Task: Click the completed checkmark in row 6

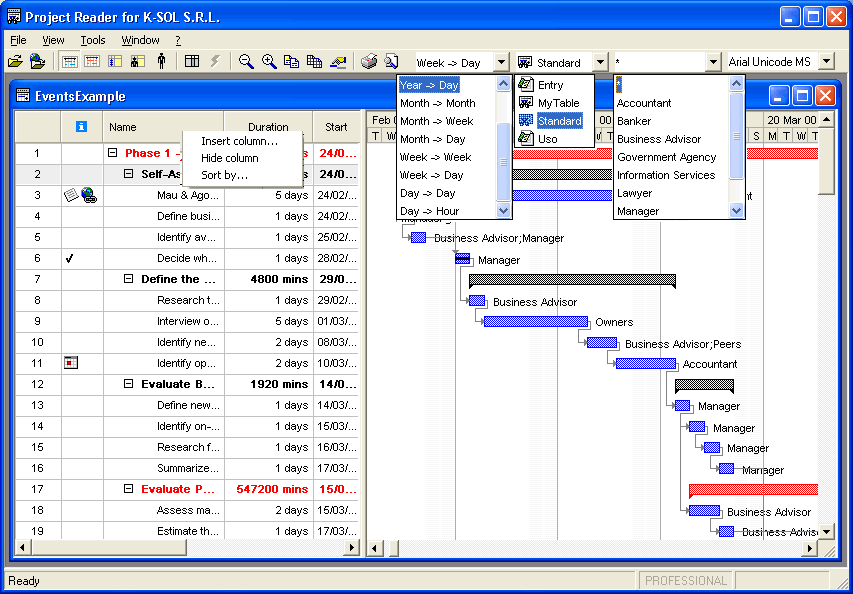Action: (69, 258)
